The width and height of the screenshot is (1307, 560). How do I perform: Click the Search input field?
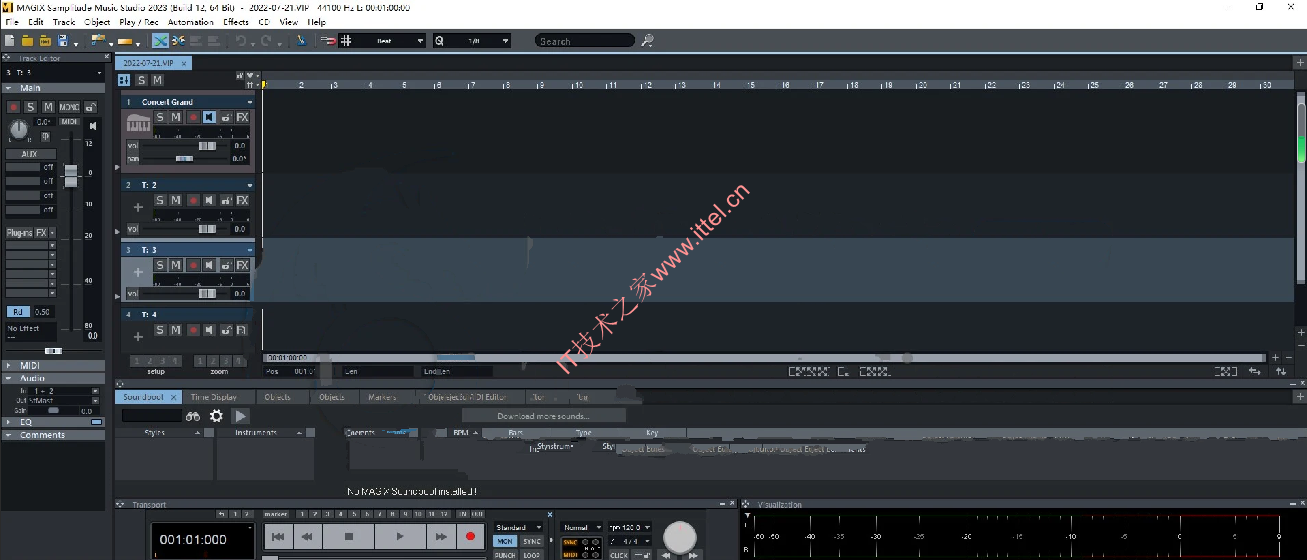(x=585, y=41)
